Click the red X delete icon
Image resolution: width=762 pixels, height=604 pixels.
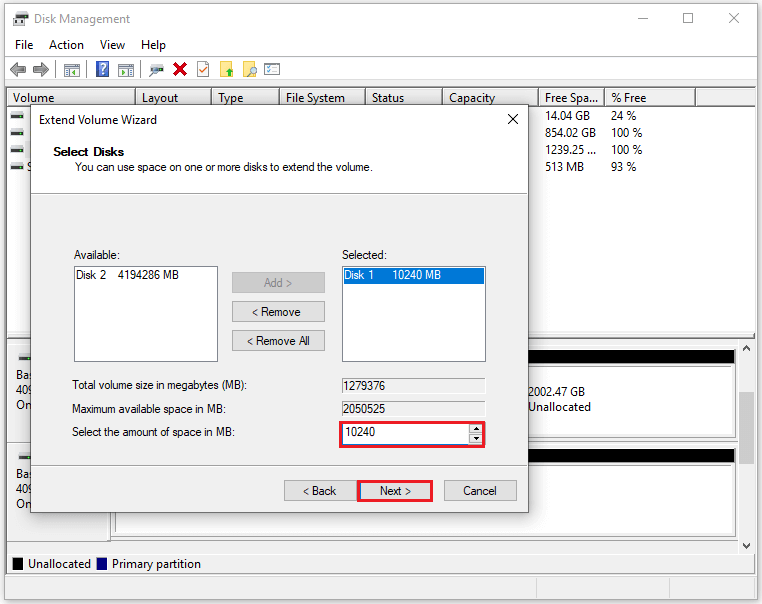[x=180, y=69]
